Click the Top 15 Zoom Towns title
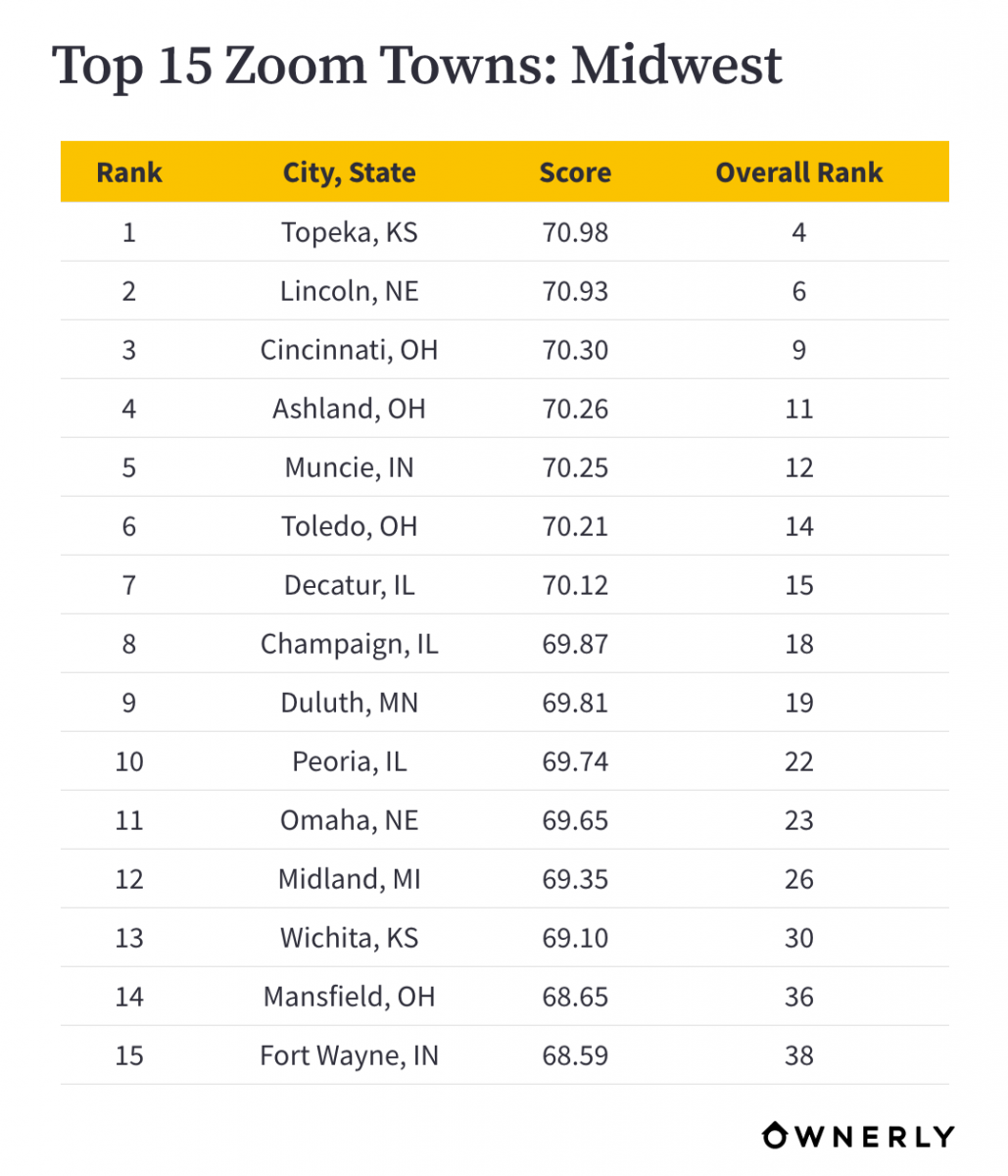The width and height of the screenshot is (1008, 1176). 417,67
